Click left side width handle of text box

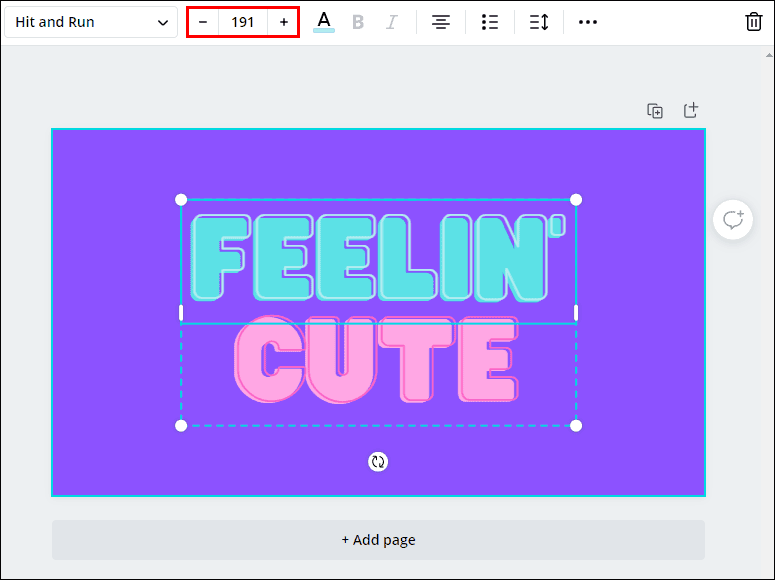click(181, 313)
